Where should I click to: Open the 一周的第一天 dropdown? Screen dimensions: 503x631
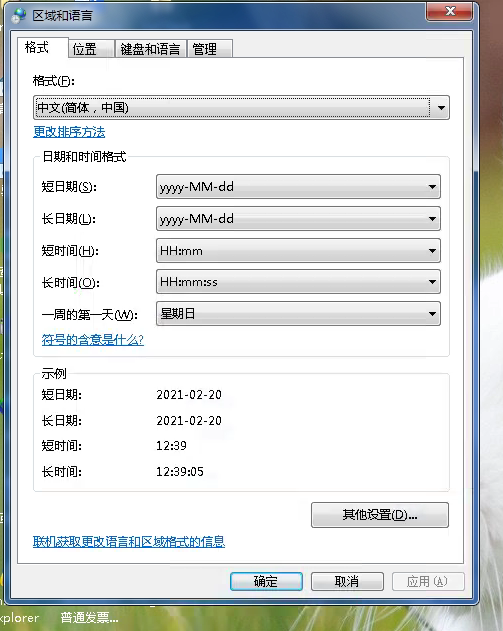298,313
